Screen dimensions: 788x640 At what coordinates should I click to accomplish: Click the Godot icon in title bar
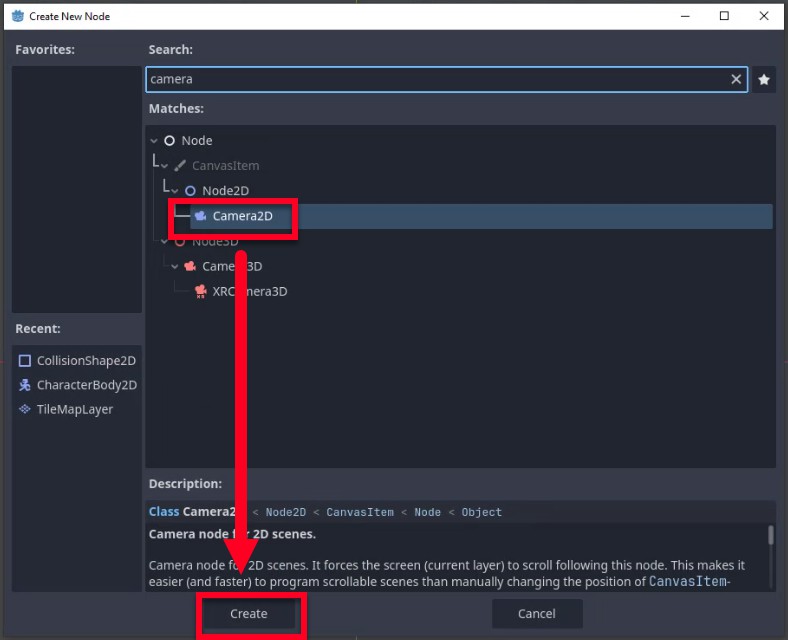coord(18,16)
